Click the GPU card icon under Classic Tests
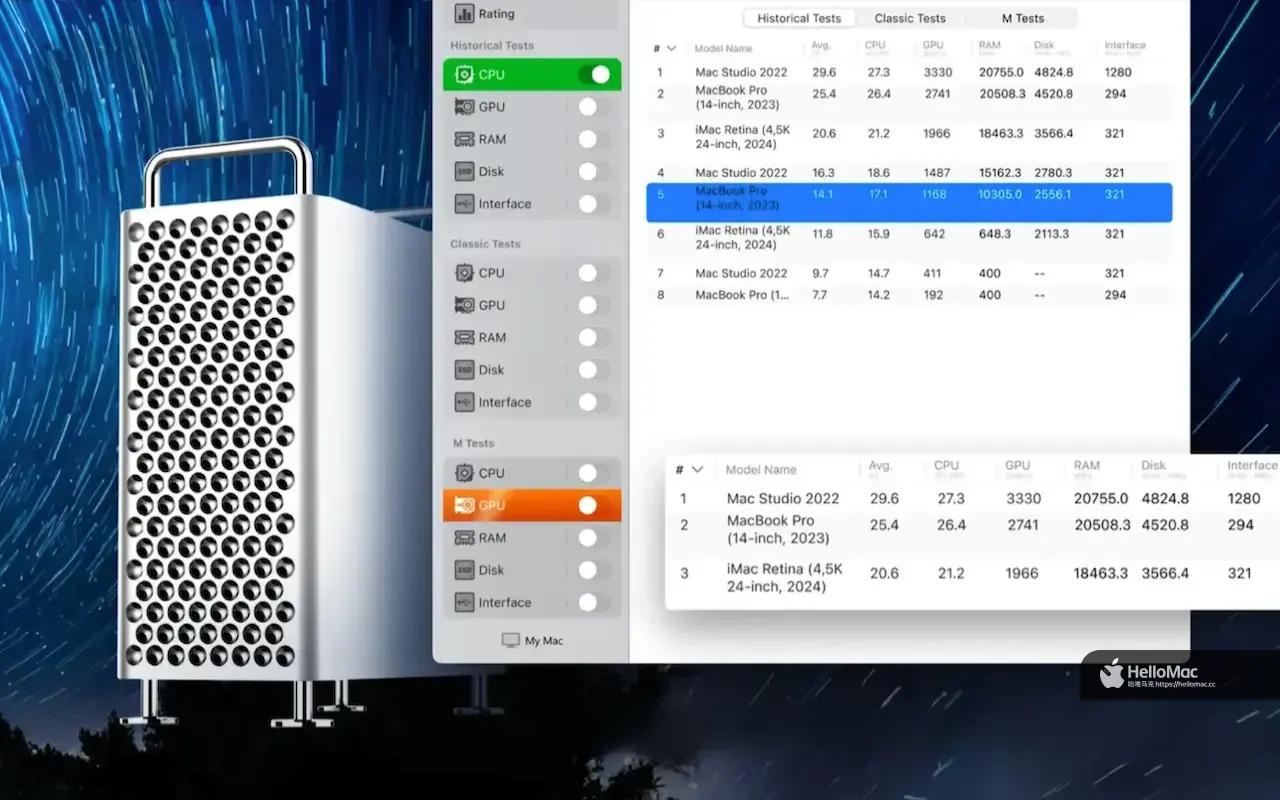The image size is (1280, 800). (x=464, y=305)
